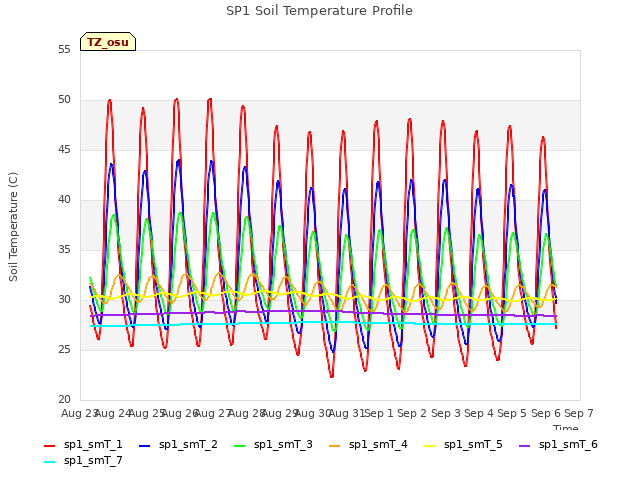The image size is (640, 480).
Task: Click the 25 y-axis tick label
Action: 64,350
